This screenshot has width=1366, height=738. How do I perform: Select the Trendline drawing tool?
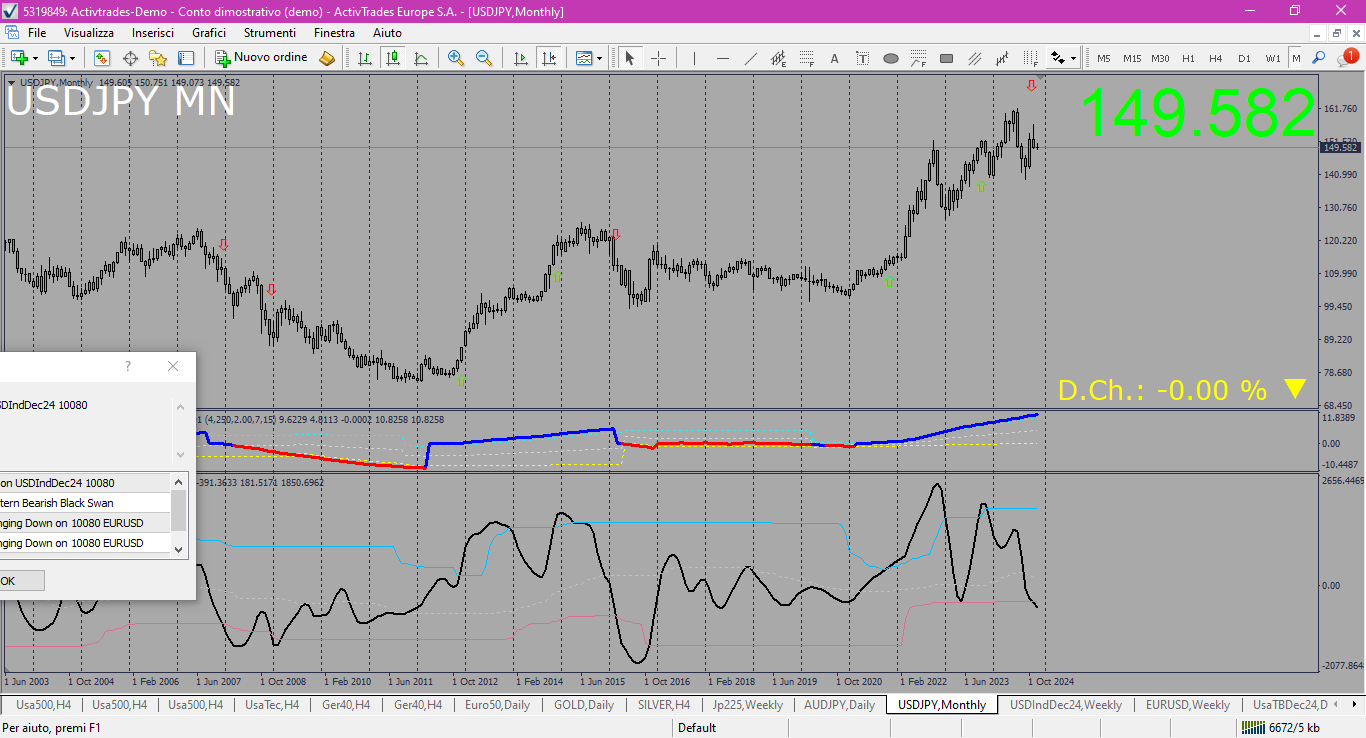click(750, 58)
